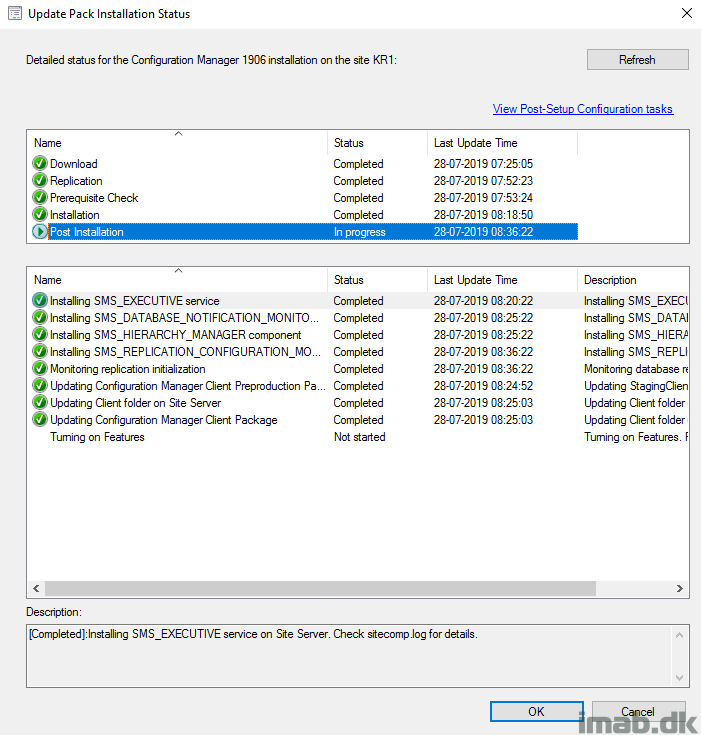Click the check icon for SMS_DATABASE_NOTIFICATION_MONITO row

pos(40,317)
